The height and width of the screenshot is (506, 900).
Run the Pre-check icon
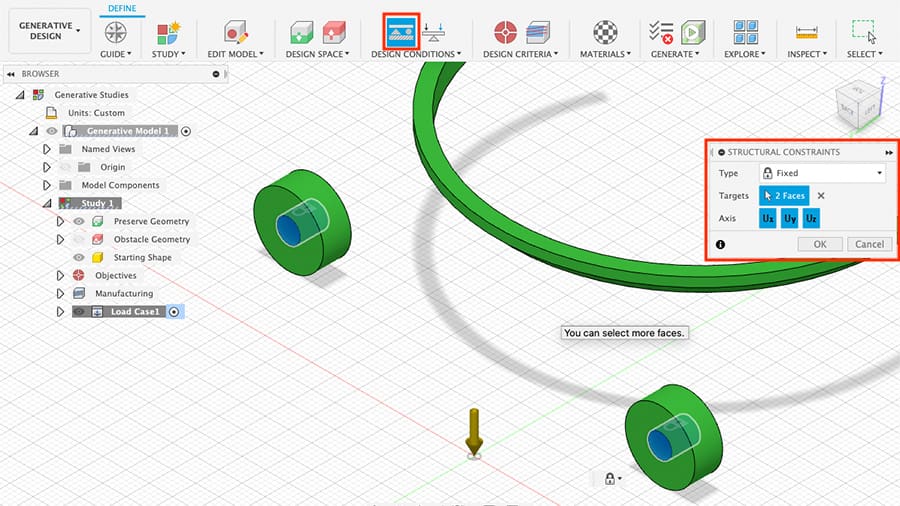pyautogui.click(x=661, y=32)
